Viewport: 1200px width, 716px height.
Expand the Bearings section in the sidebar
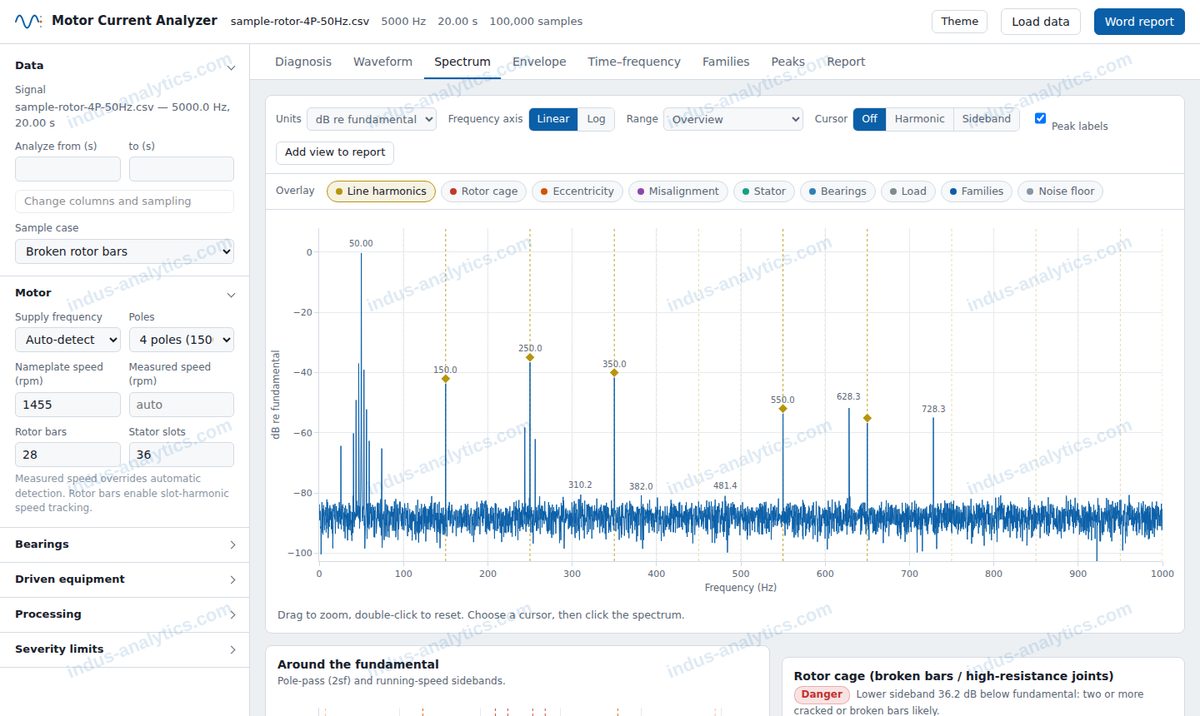pyautogui.click(x=124, y=545)
